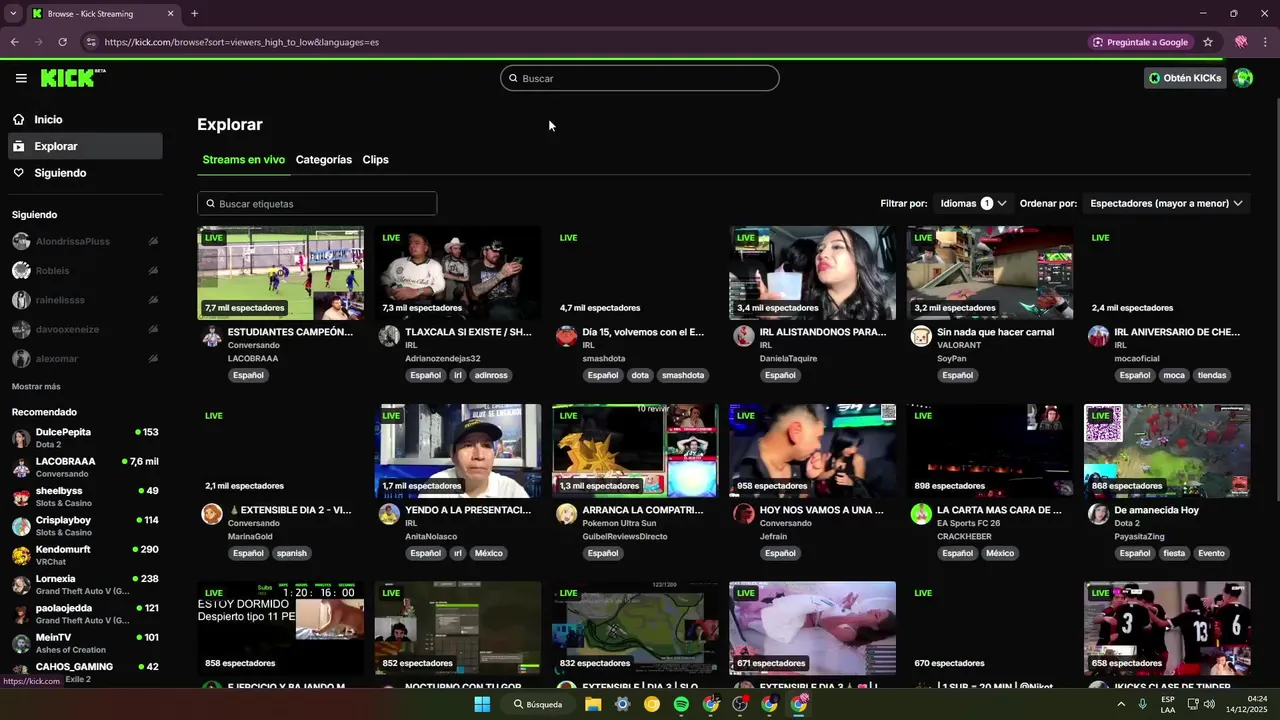The height and width of the screenshot is (720, 1280).
Task: Open MeinTV recommended channel
Action: point(85,643)
